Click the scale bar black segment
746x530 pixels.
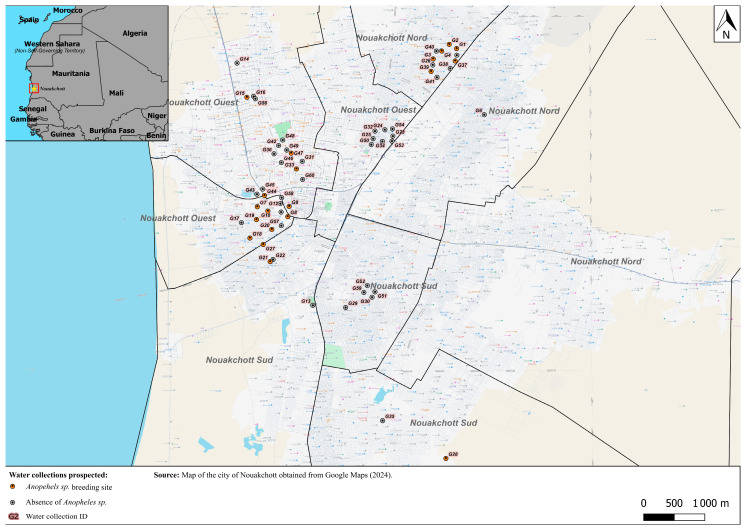[659, 517]
